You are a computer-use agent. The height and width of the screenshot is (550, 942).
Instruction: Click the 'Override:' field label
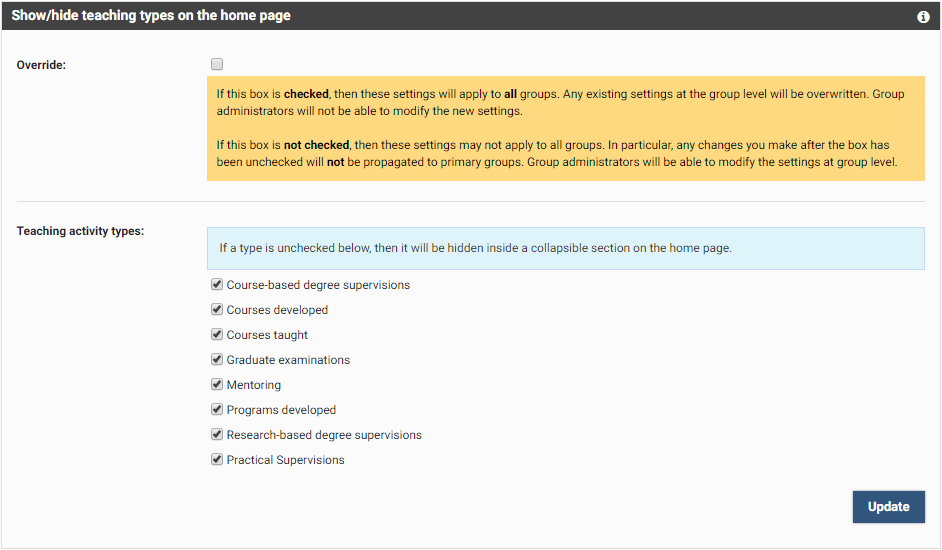[42, 65]
